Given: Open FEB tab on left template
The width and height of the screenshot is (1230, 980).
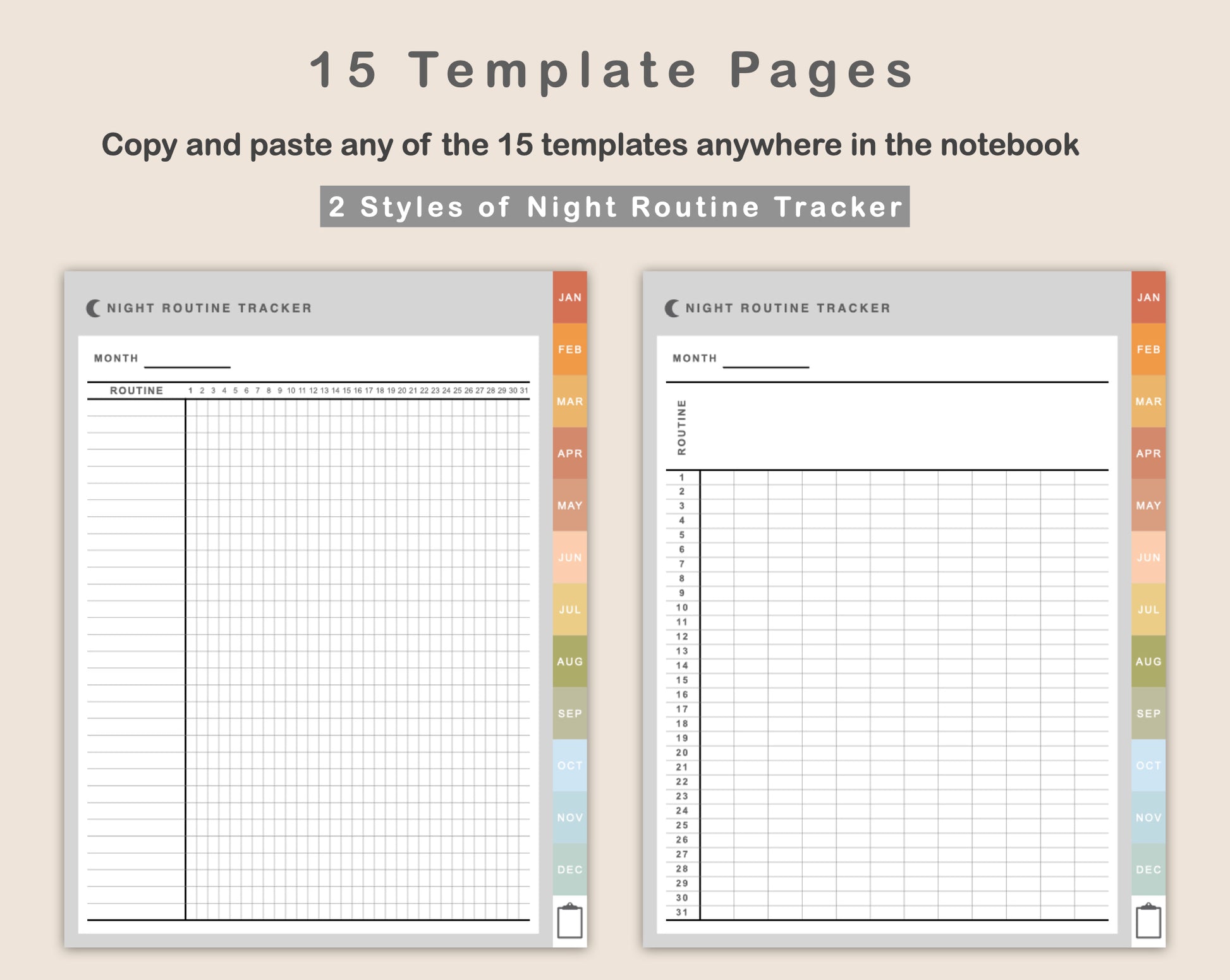Looking at the screenshot, I should [569, 349].
